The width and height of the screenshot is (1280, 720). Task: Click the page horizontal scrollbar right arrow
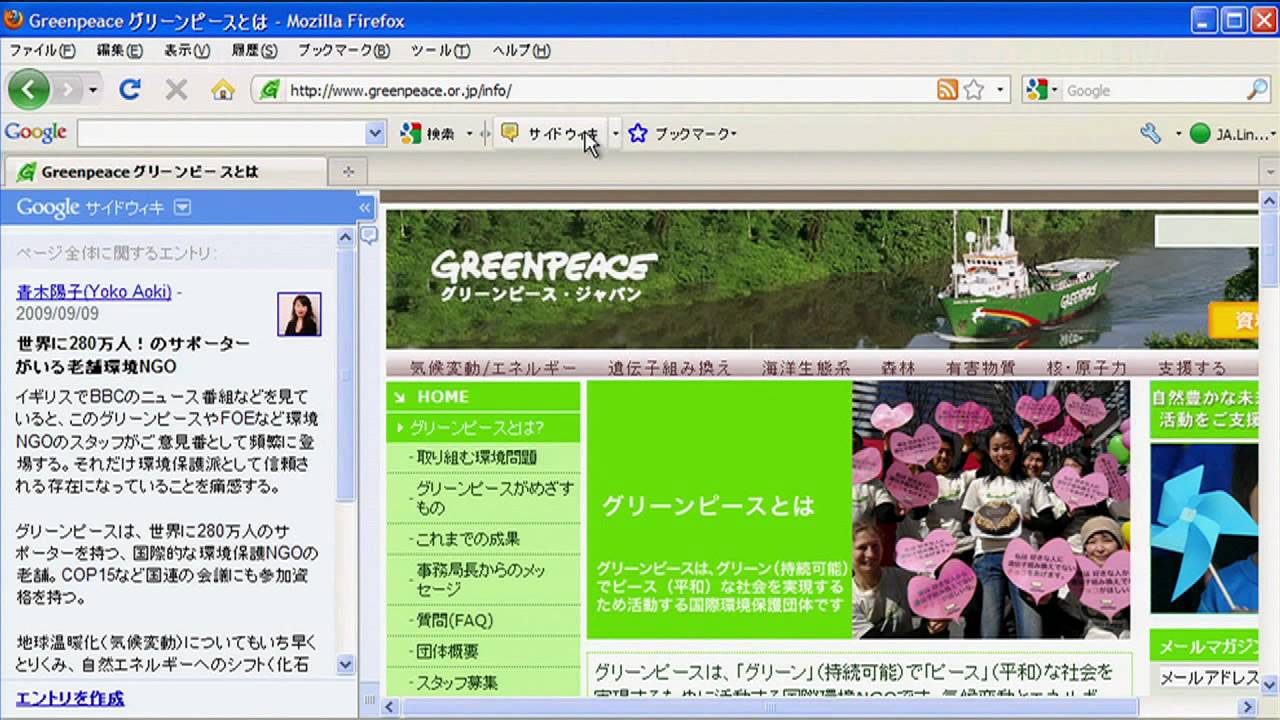(1247, 707)
